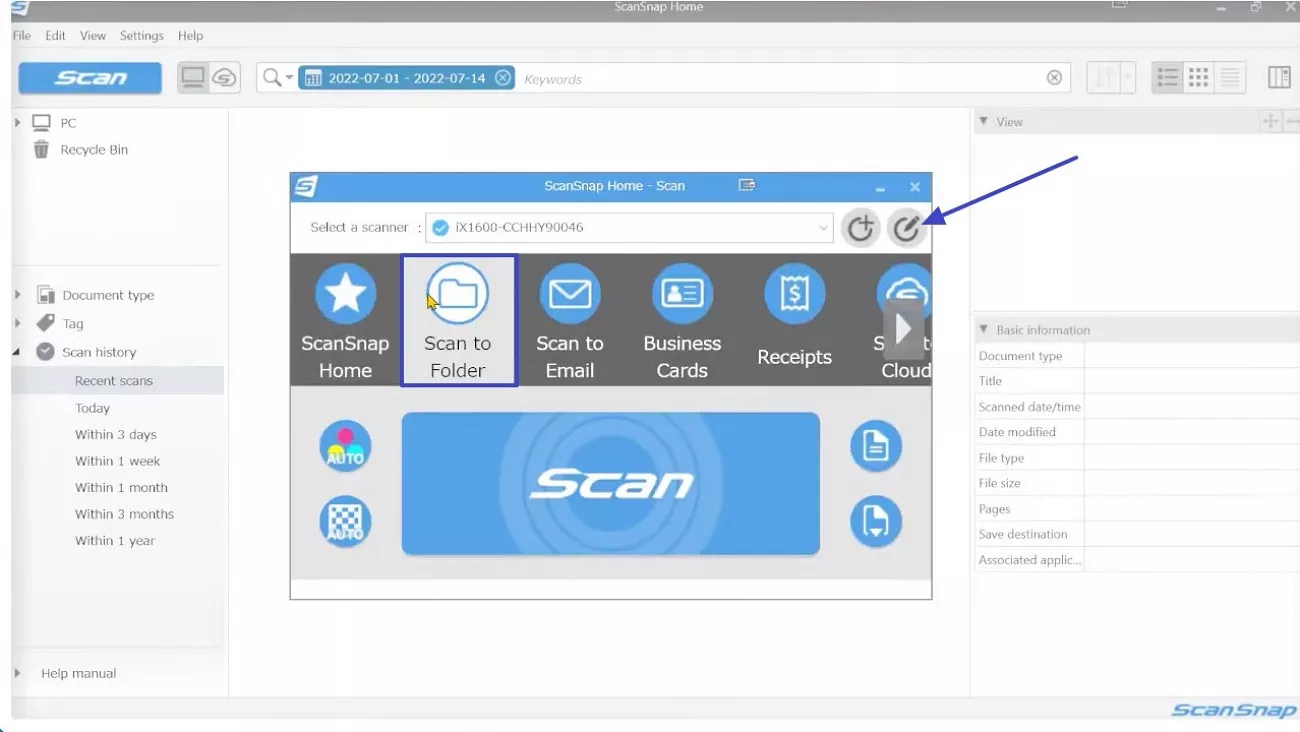Select the Scan to Folder profile
Viewport: 1300px width, 732px height.
(458, 318)
